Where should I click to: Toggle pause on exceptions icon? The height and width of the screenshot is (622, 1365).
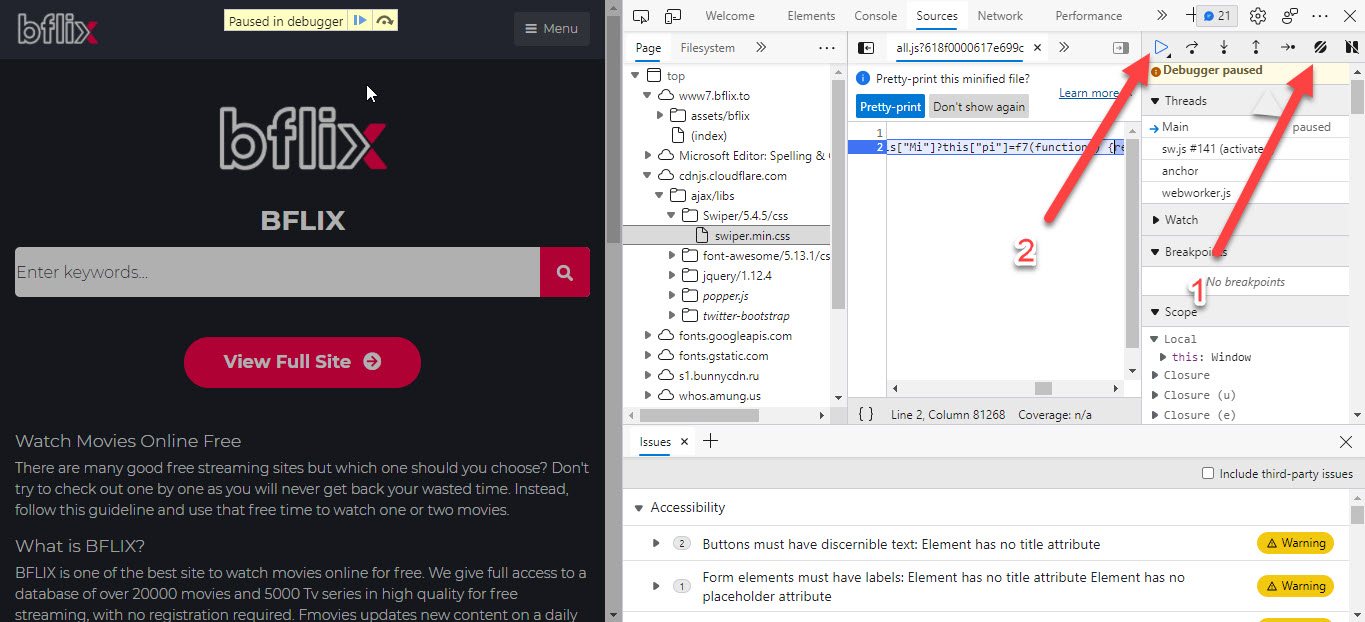1351,47
